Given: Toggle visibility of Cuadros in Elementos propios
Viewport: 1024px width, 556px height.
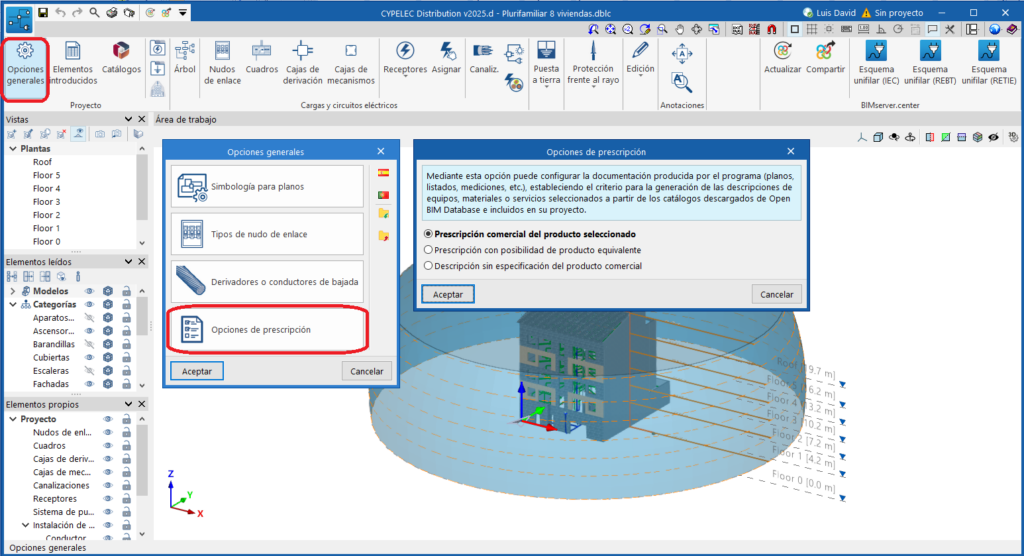Looking at the screenshot, I should (108, 446).
